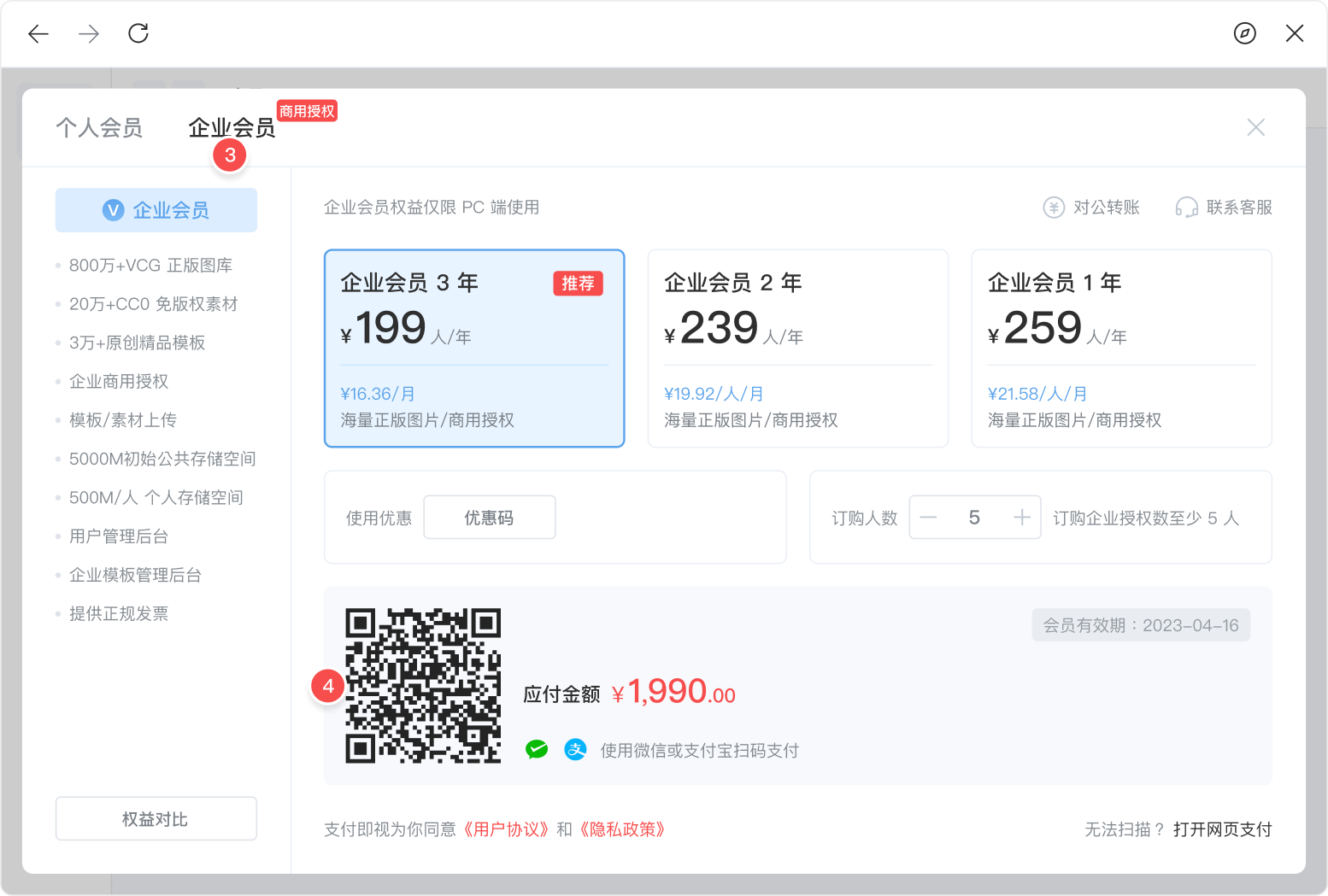This screenshot has width=1328, height=896.
Task: Open 对公转账 yen icon
Action: 1054,208
